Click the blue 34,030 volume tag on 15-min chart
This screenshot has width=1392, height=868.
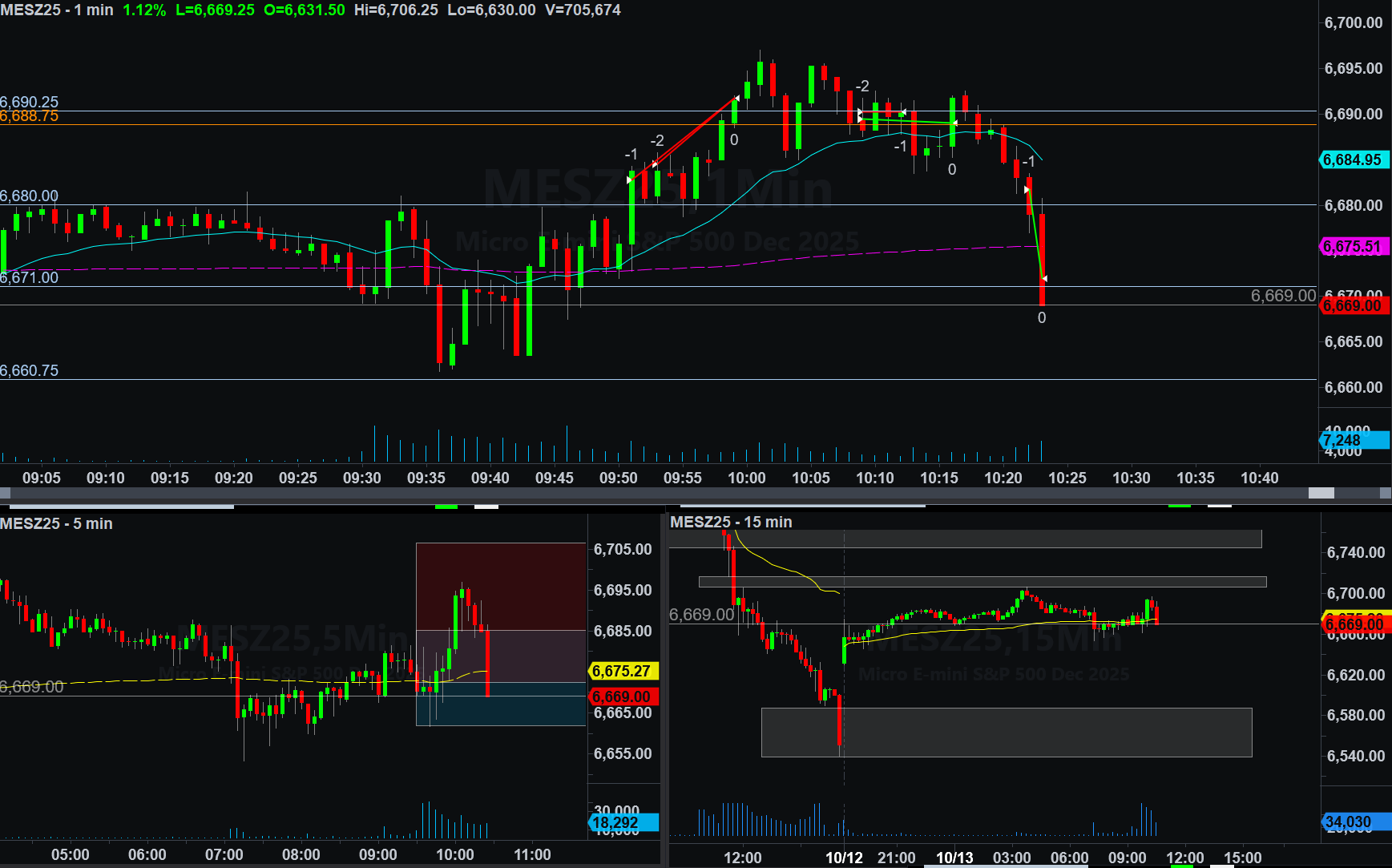[1354, 822]
